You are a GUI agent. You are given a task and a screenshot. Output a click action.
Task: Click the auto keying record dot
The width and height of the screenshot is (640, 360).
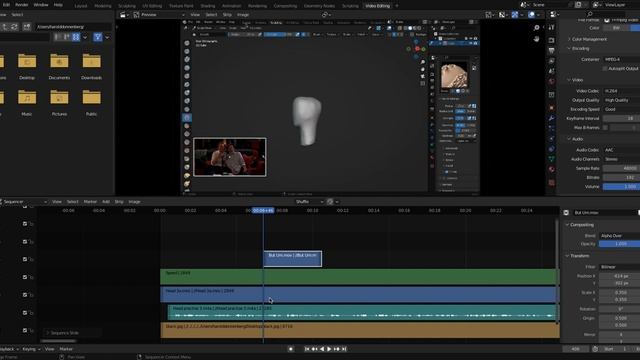click(x=291, y=349)
